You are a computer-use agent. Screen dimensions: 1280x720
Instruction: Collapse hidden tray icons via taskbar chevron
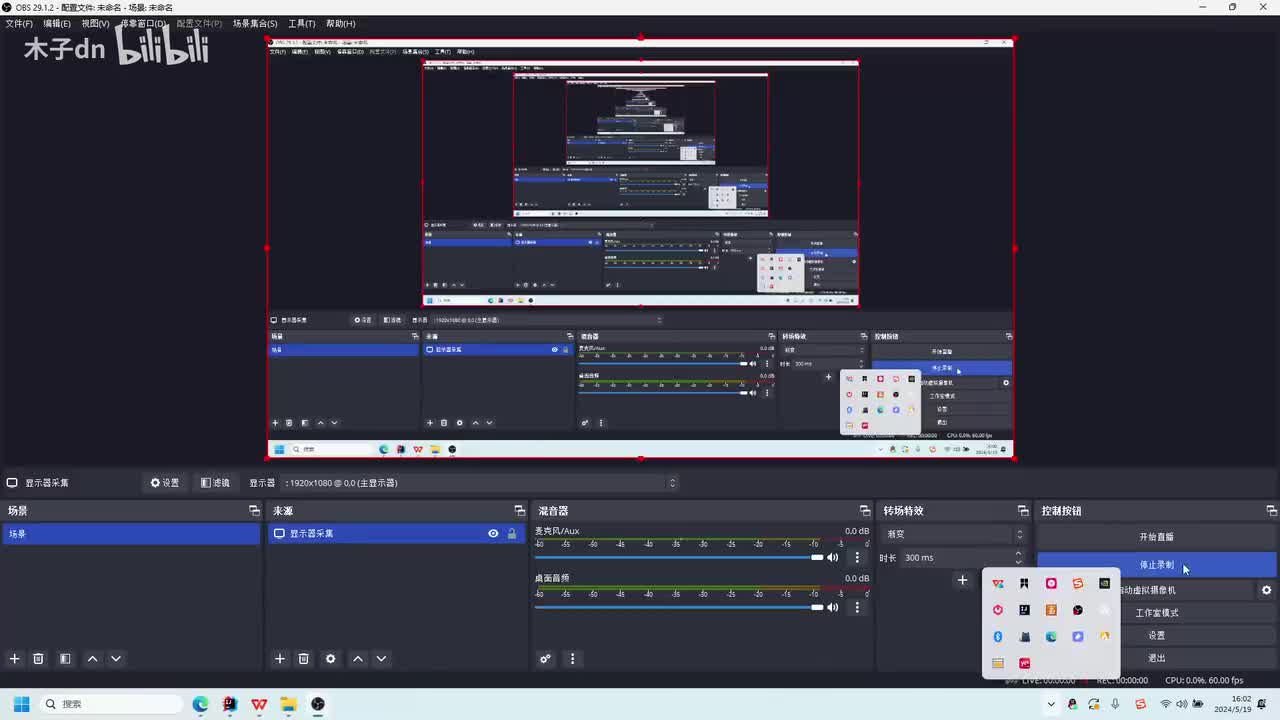pos(1051,704)
